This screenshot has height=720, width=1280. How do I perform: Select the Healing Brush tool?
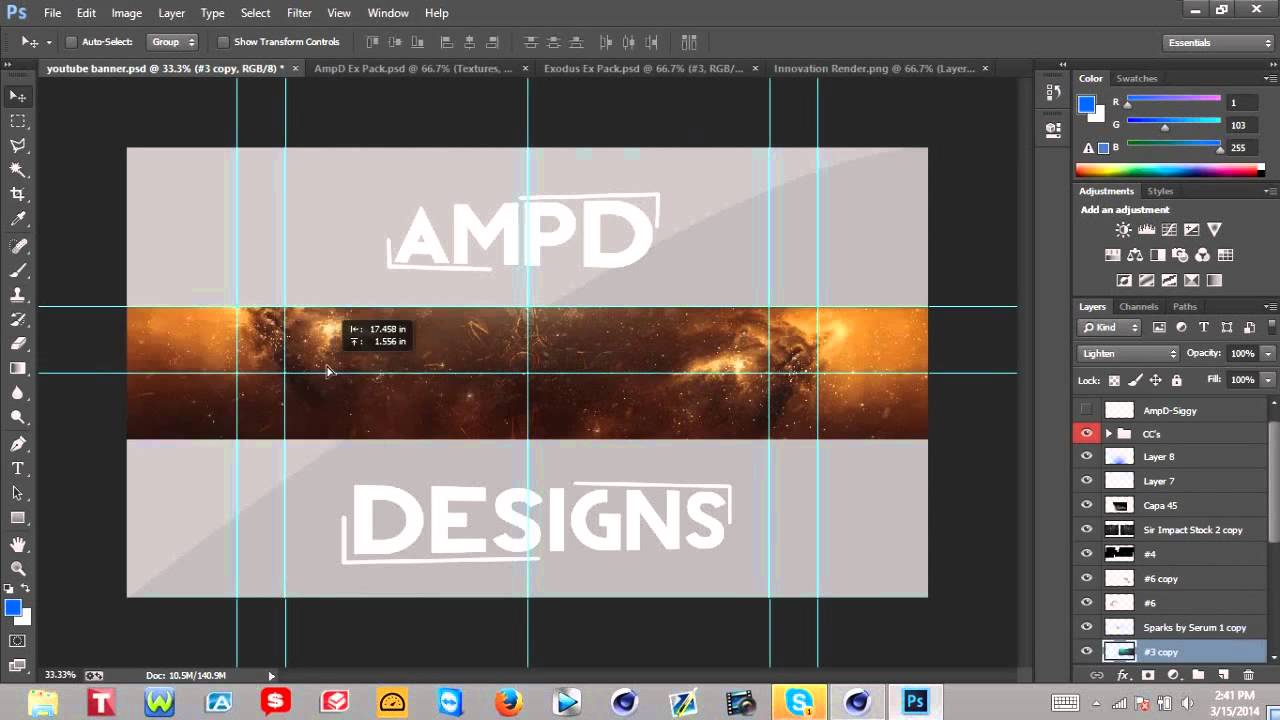coord(18,246)
